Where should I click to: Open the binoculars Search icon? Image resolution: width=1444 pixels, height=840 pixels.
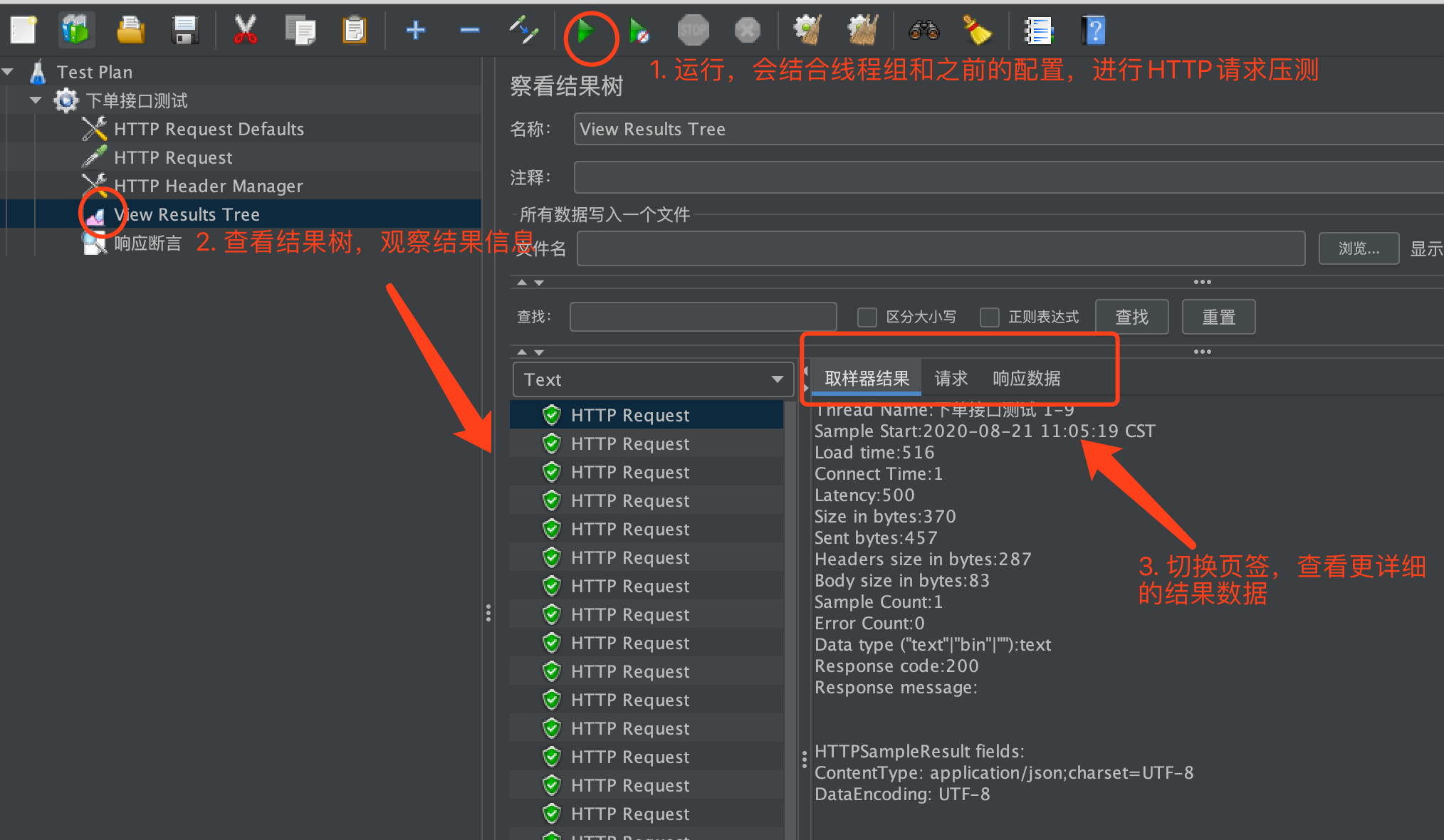click(x=924, y=31)
